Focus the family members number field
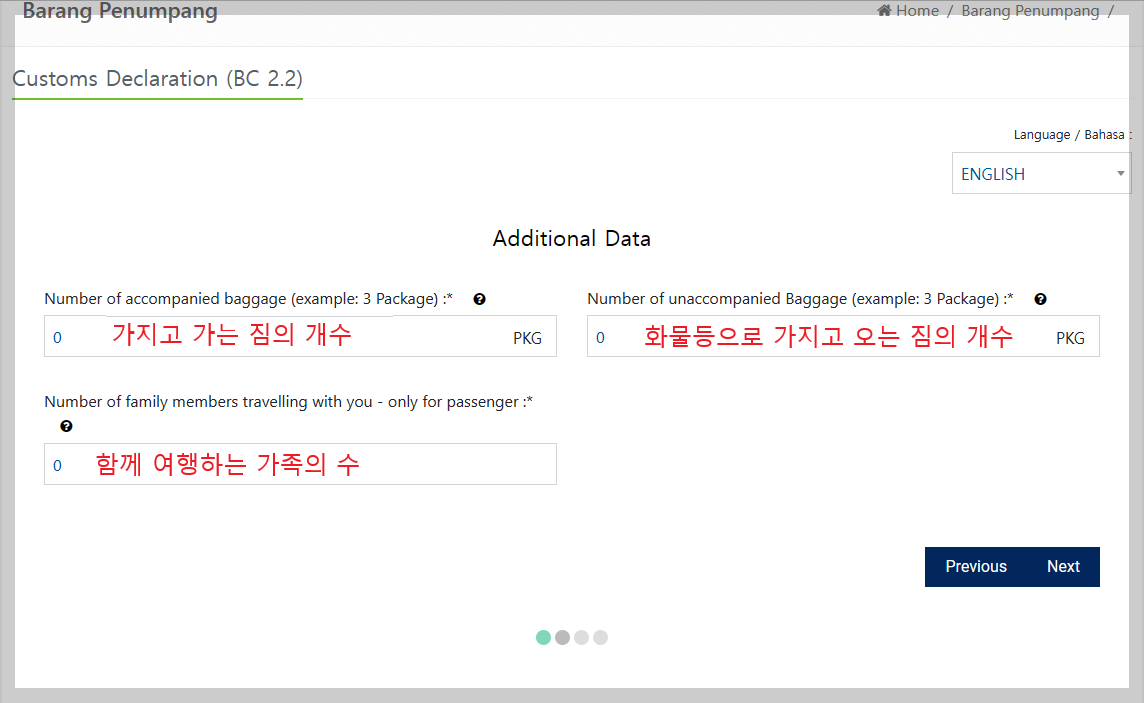This screenshot has height=703, width=1144. click(300, 464)
